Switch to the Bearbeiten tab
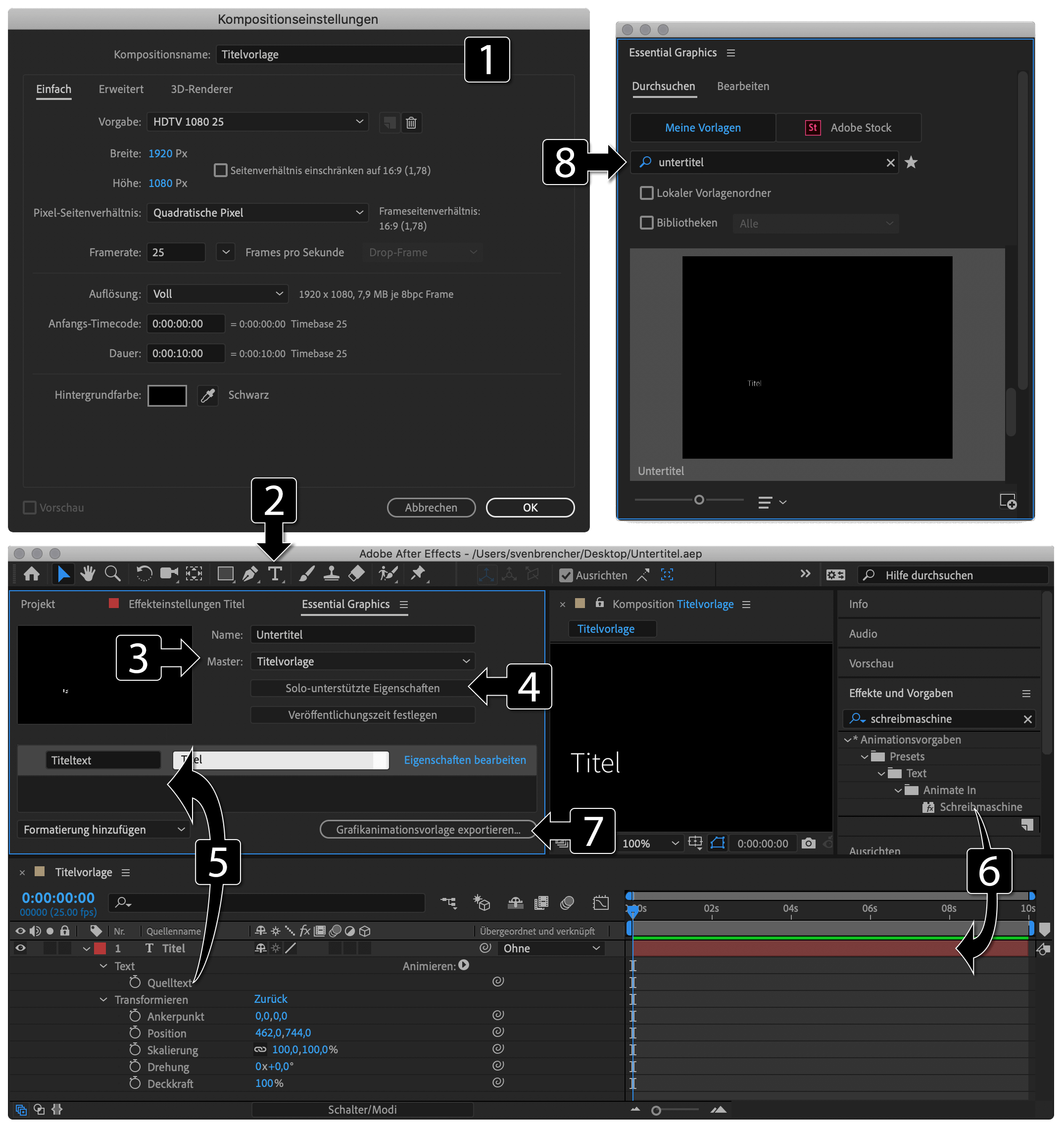 click(x=743, y=86)
